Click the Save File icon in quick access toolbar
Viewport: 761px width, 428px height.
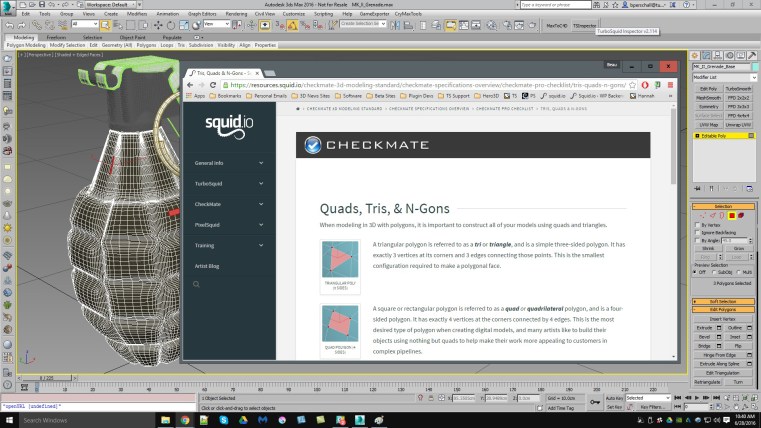42,4
